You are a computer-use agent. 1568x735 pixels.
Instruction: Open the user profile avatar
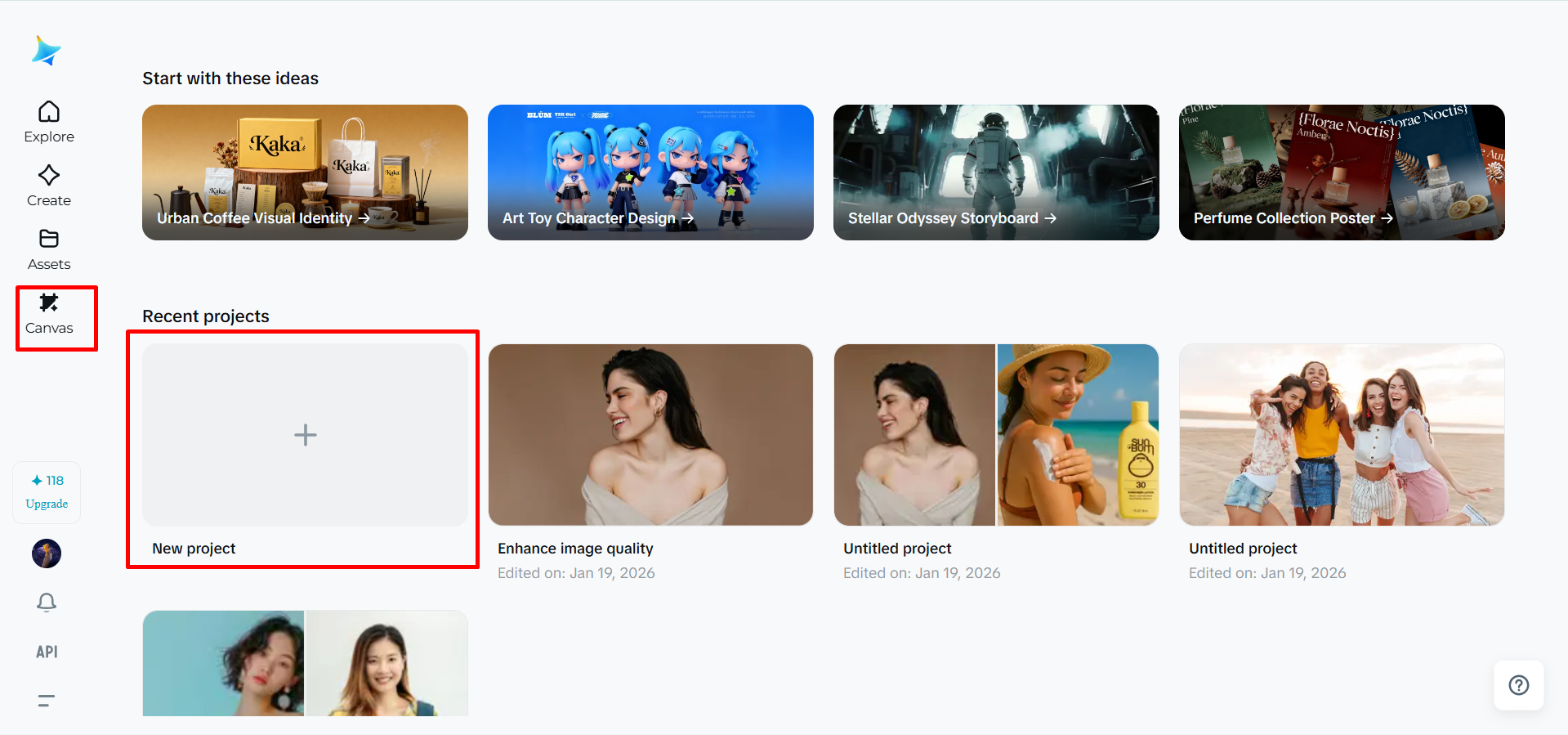47,553
